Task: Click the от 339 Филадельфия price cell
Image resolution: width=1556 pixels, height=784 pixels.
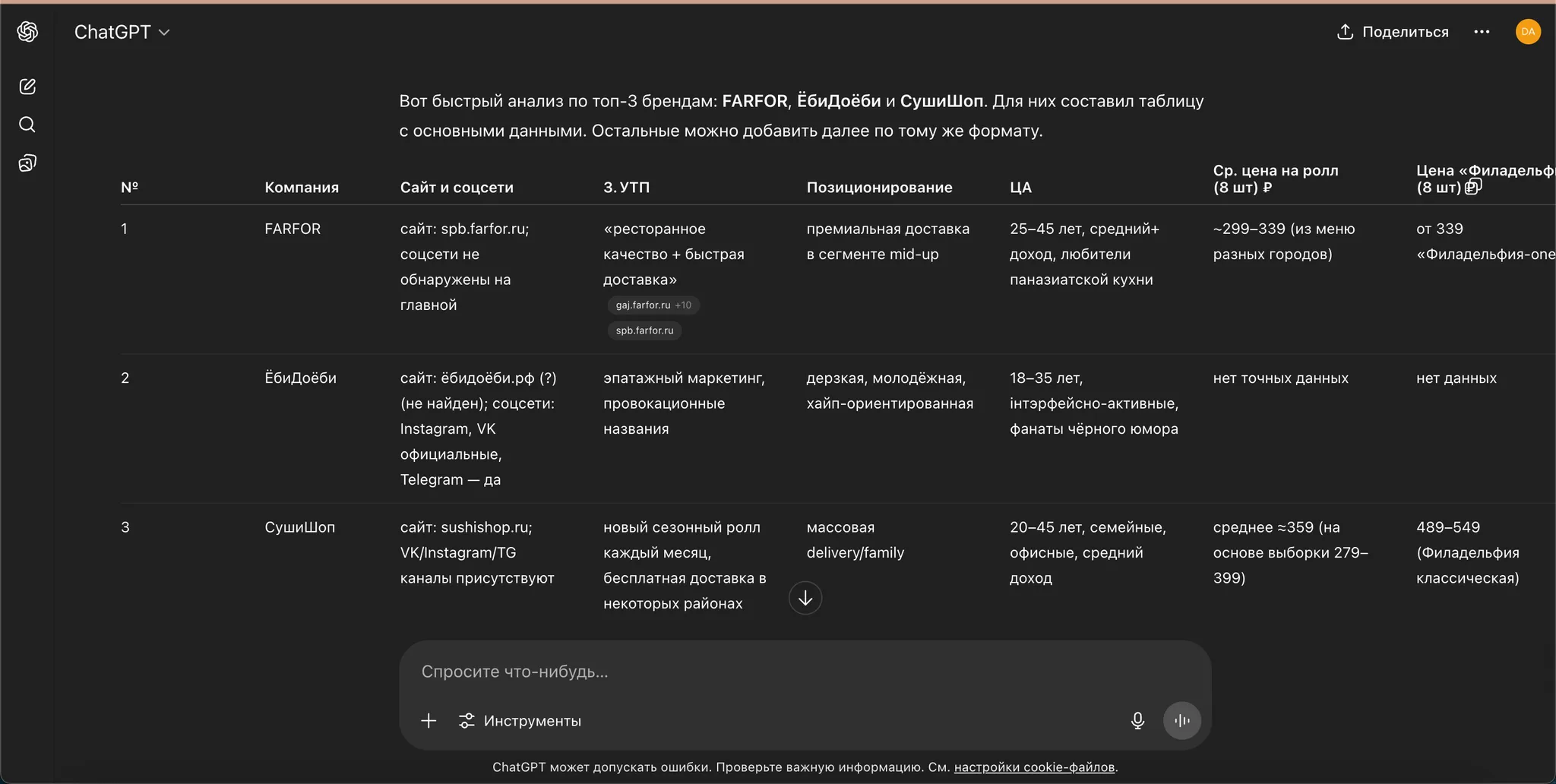Action: pyautogui.click(x=1485, y=242)
